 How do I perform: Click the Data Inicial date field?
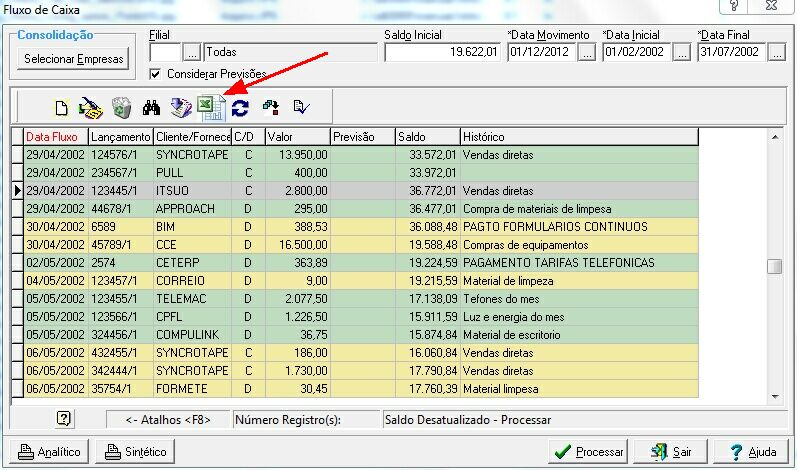point(637,52)
